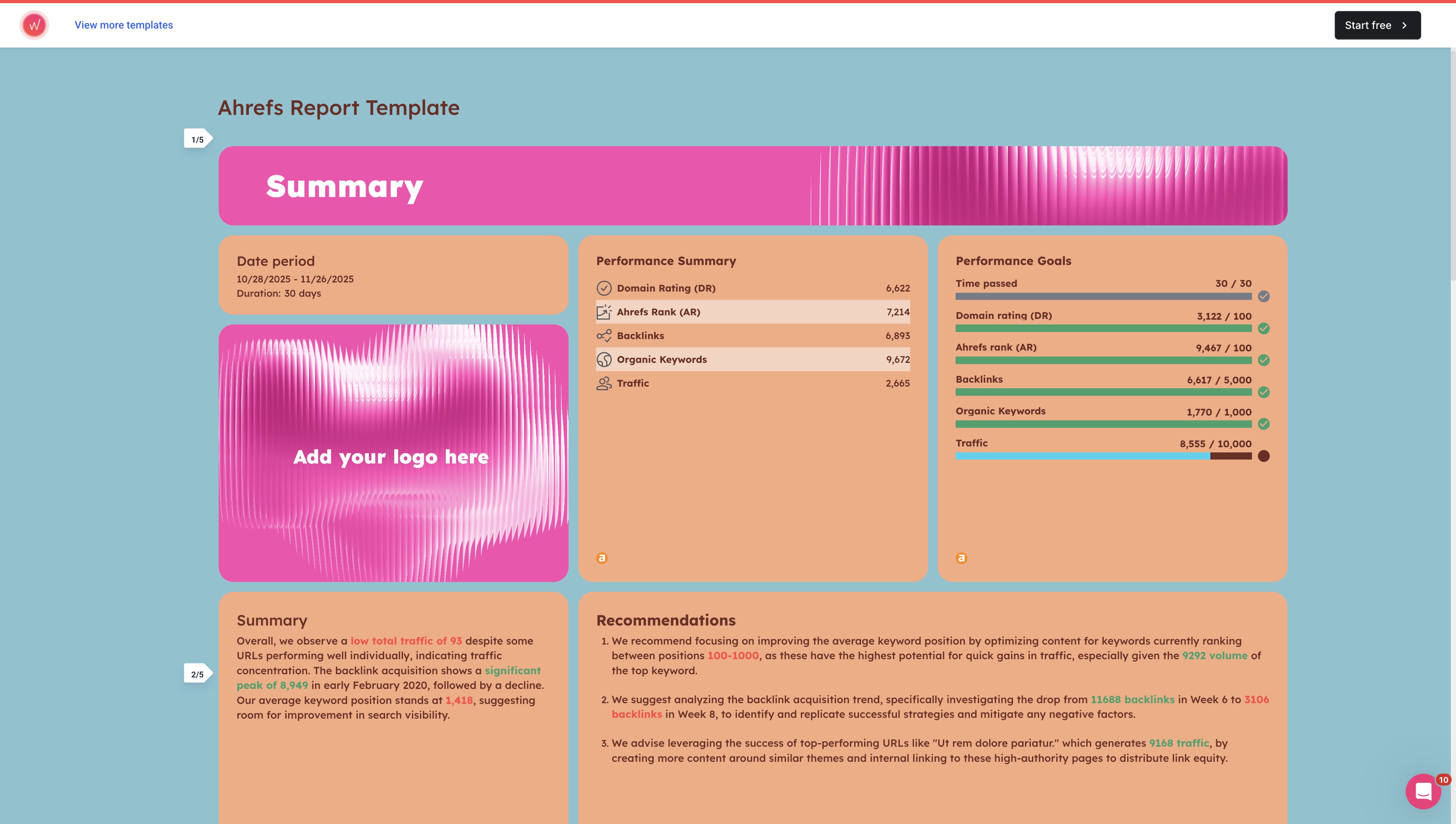Click the Traffic users icon
1456x824 pixels.
coord(604,383)
